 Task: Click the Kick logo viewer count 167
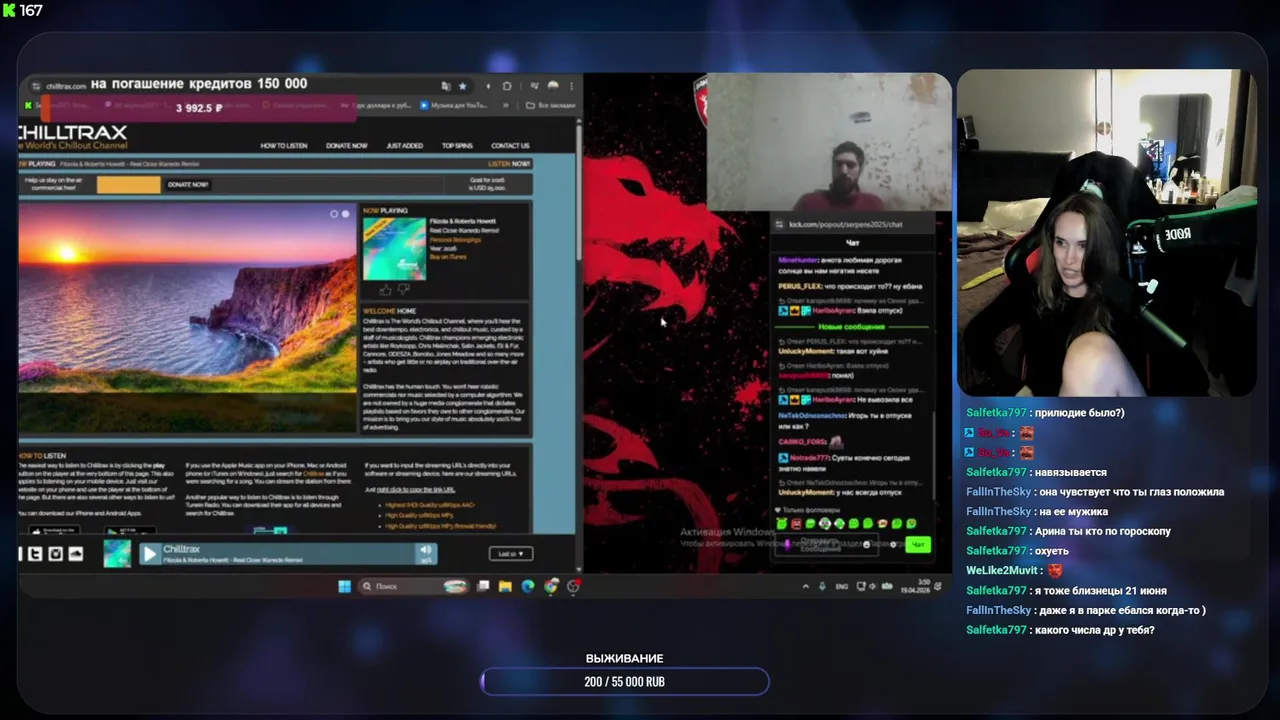[23, 10]
